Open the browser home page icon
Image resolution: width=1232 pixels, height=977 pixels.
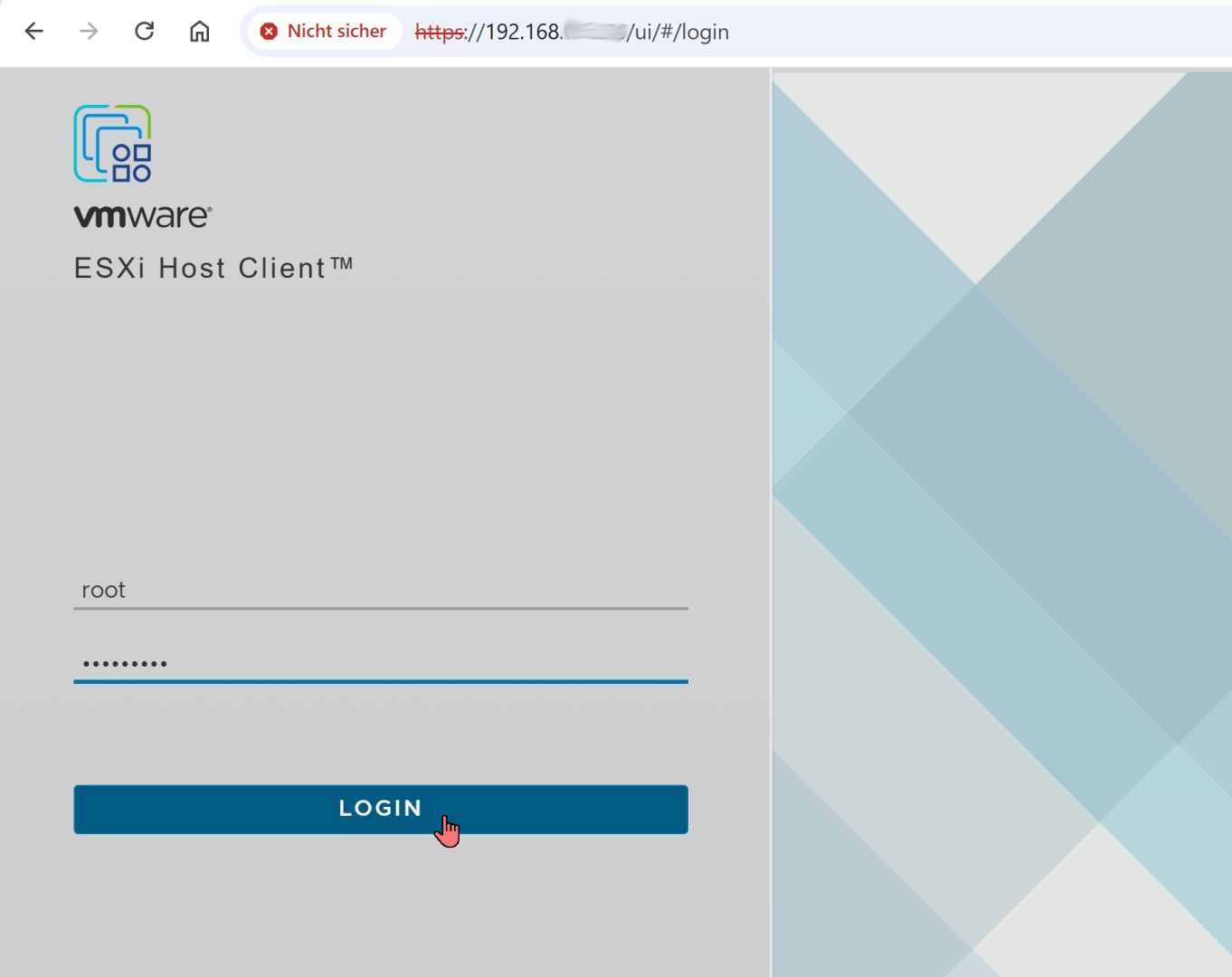[200, 32]
